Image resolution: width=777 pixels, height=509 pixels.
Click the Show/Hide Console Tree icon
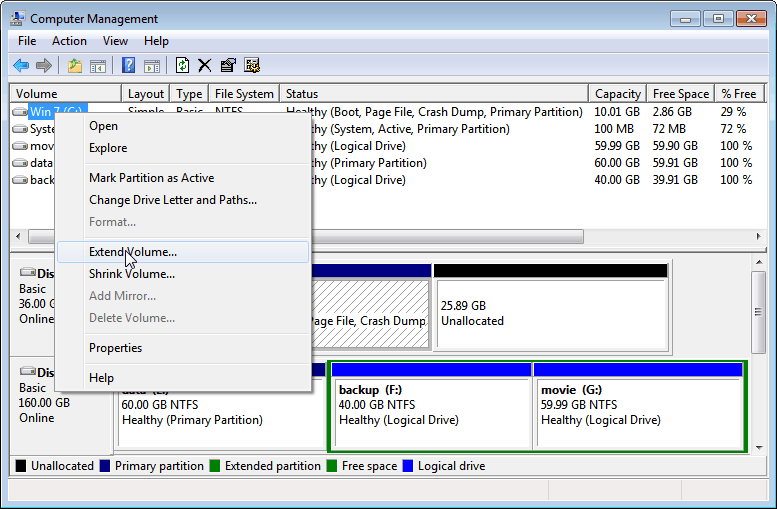(98, 65)
